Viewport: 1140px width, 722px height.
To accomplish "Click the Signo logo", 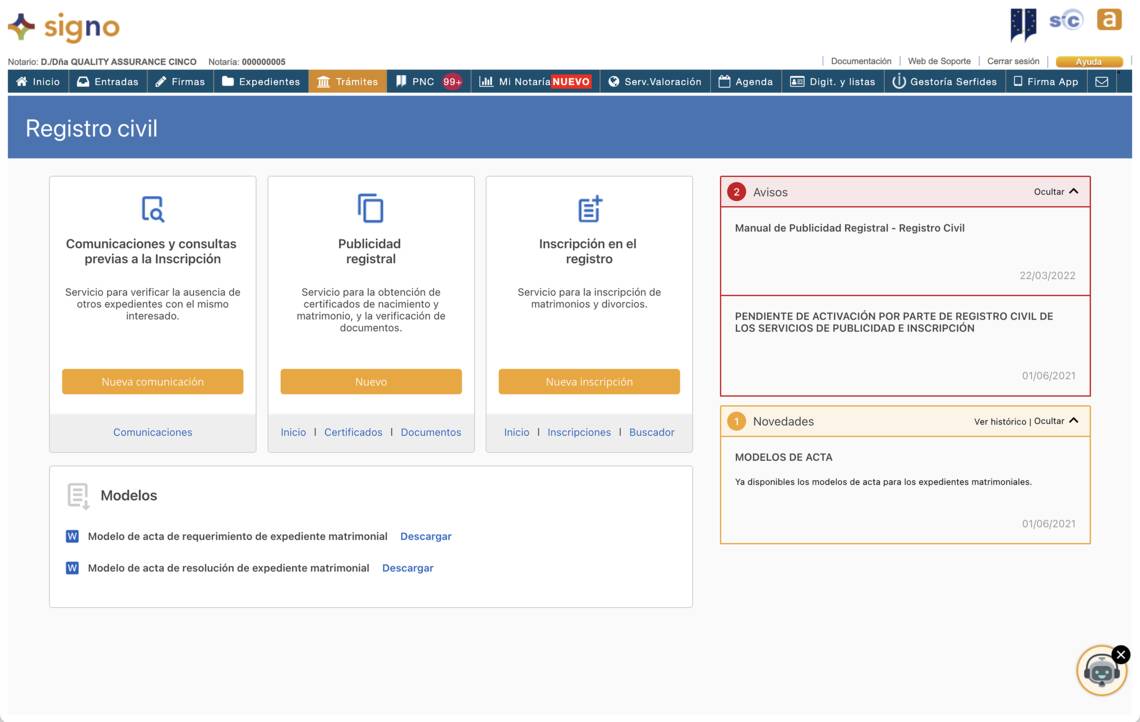I will [x=64, y=27].
